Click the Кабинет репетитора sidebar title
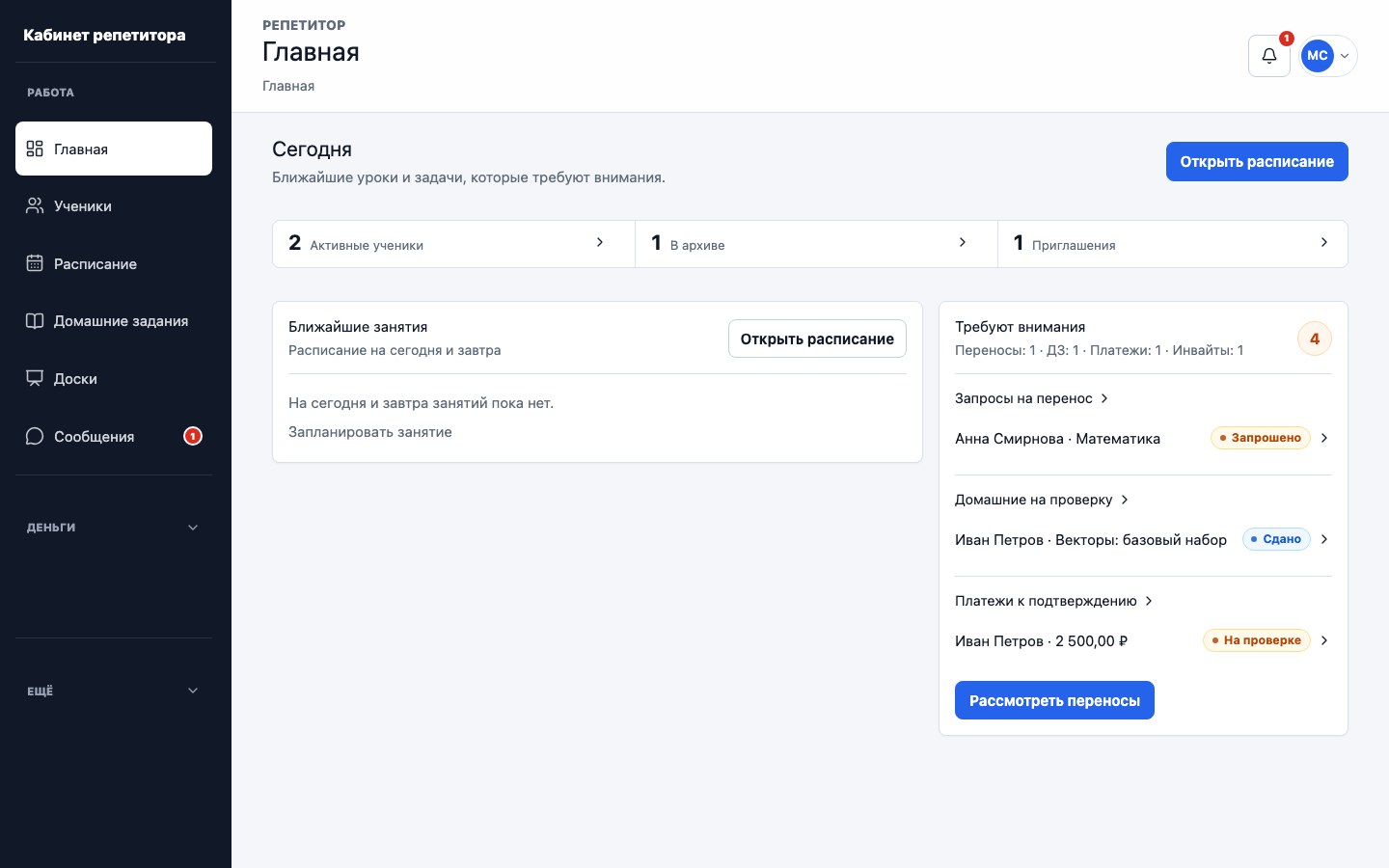Image resolution: width=1389 pixels, height=868 pixels. 104,35
